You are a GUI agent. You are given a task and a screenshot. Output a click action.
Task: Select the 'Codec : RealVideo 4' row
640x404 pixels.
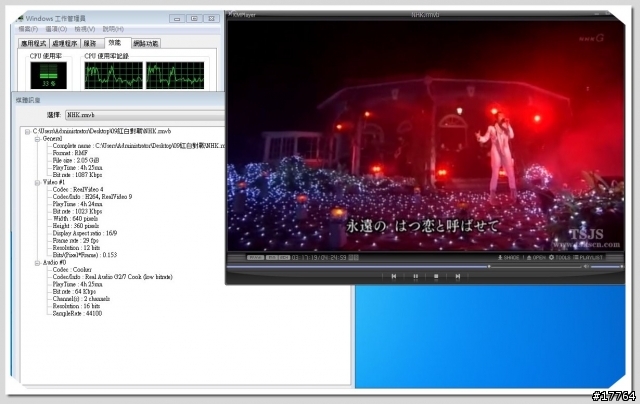coord(78,190)
